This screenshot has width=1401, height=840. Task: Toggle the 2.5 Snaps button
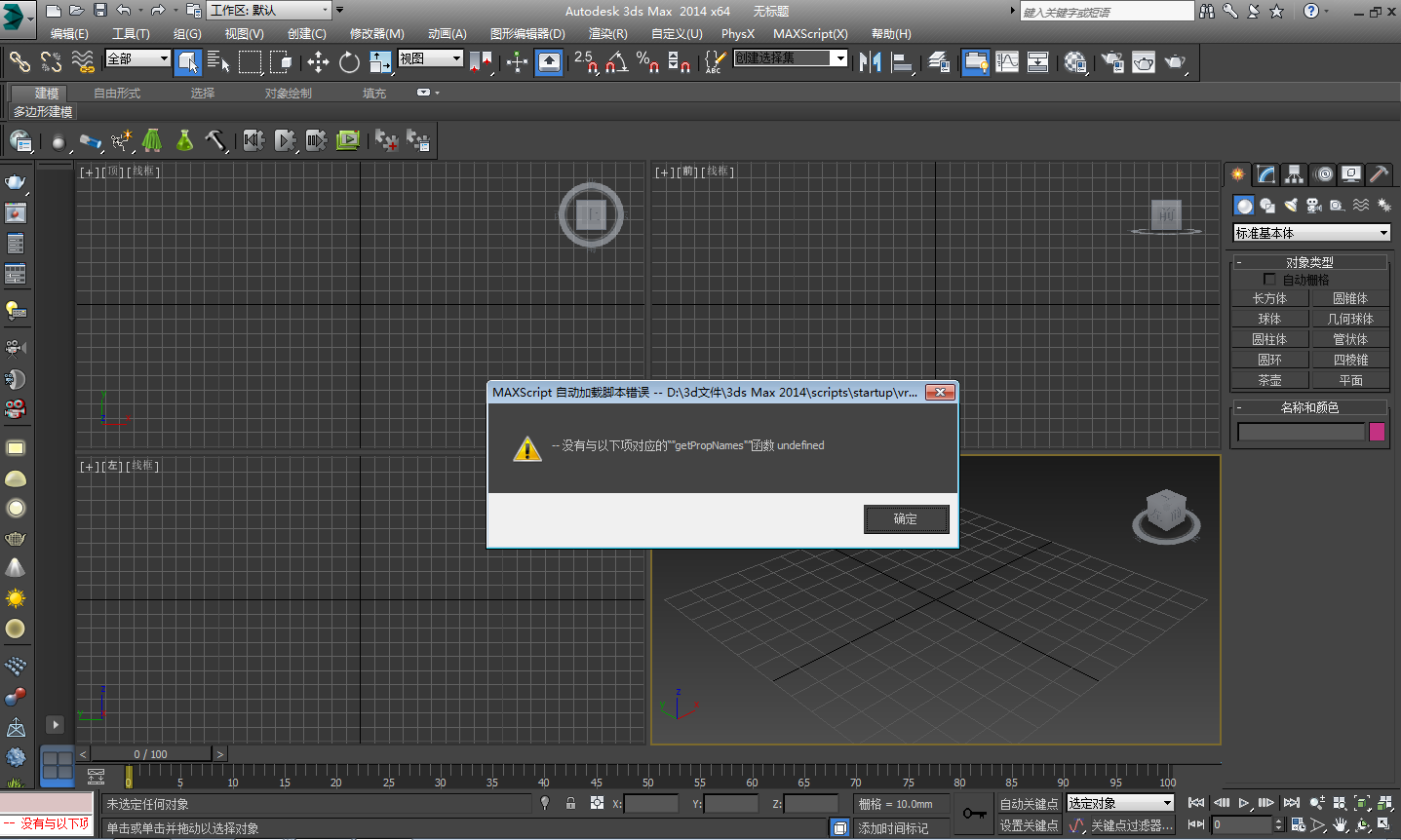586,62
